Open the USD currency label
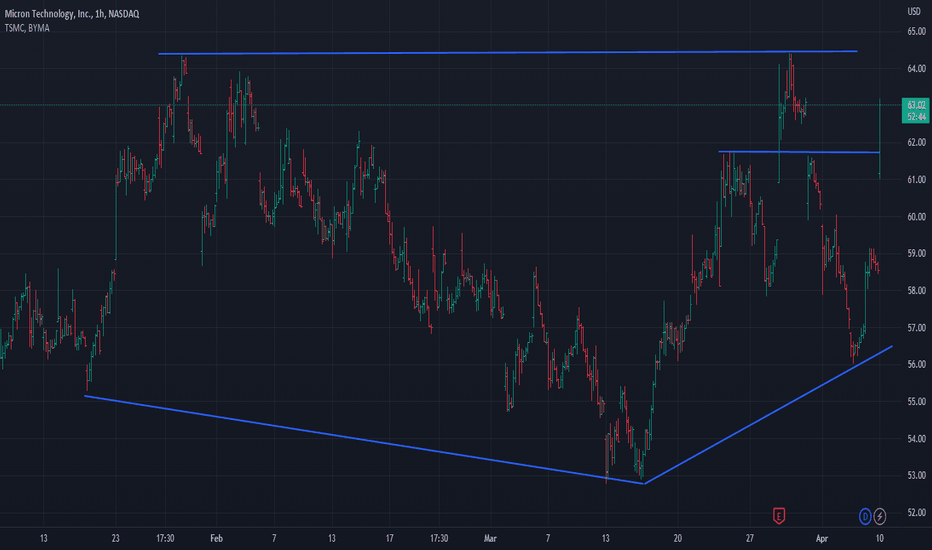Viewport: 932px width, 550px height. tap(914, 11)
